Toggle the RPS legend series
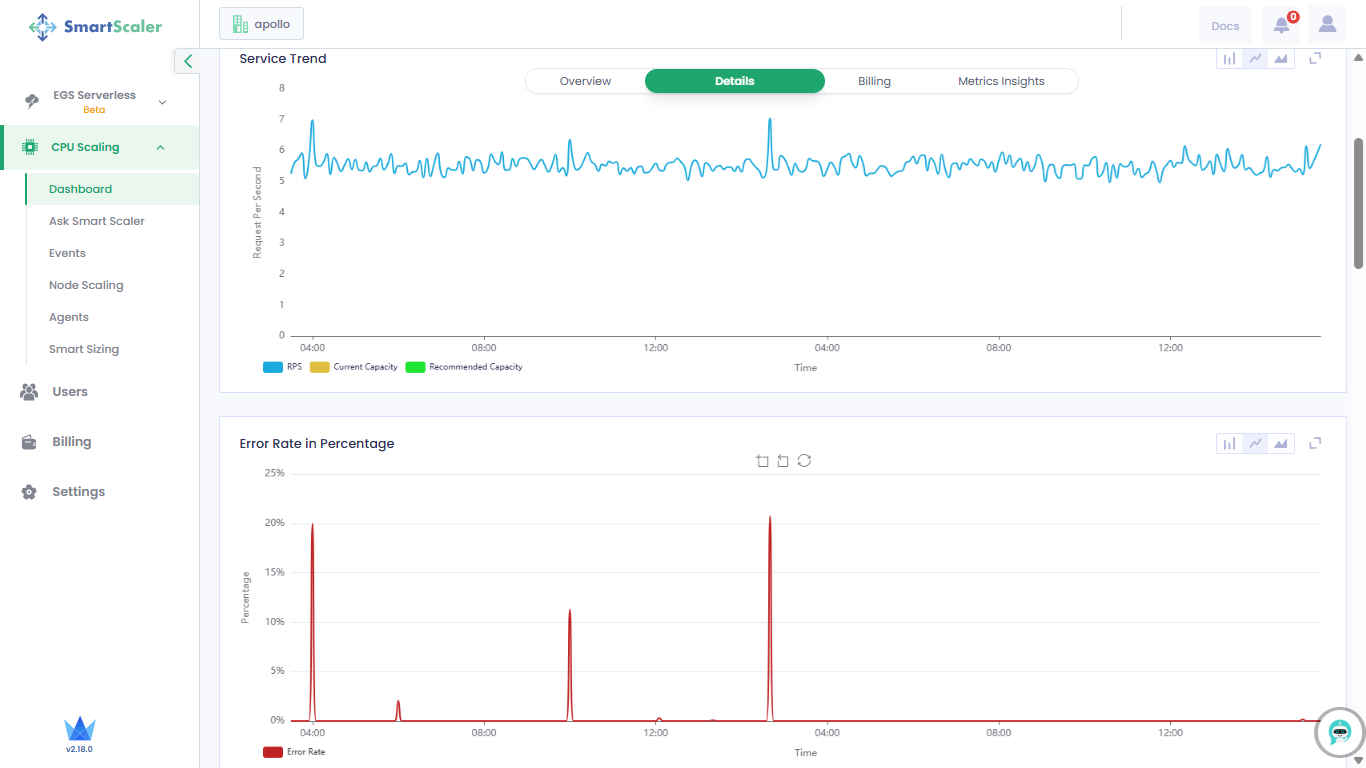This screenshot has width=1366, height=768. pyautogui.click(x=282, y=367)
